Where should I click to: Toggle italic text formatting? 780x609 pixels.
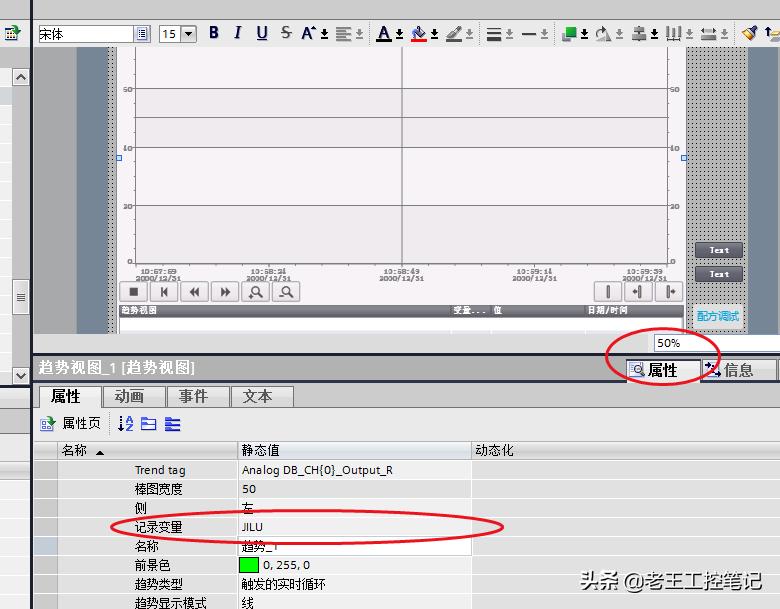(x=237, y=33)
